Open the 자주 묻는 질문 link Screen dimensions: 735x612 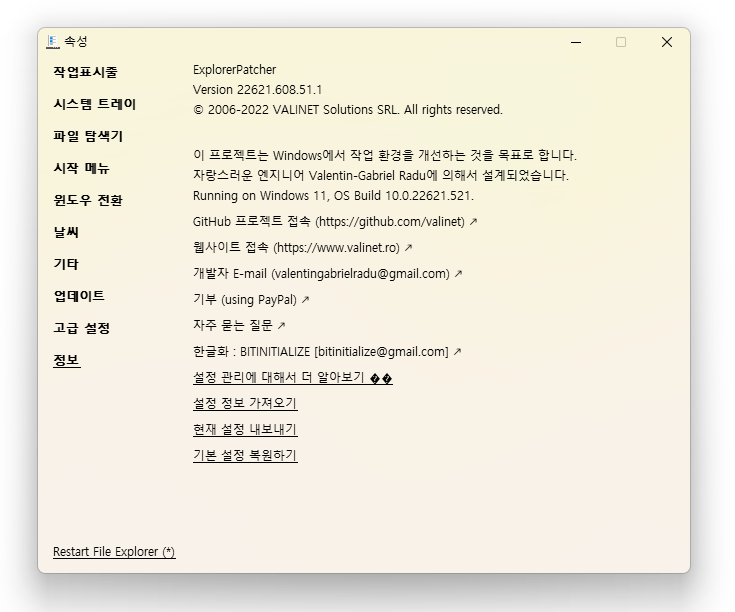pyautogui.click(x=239, y=326)
